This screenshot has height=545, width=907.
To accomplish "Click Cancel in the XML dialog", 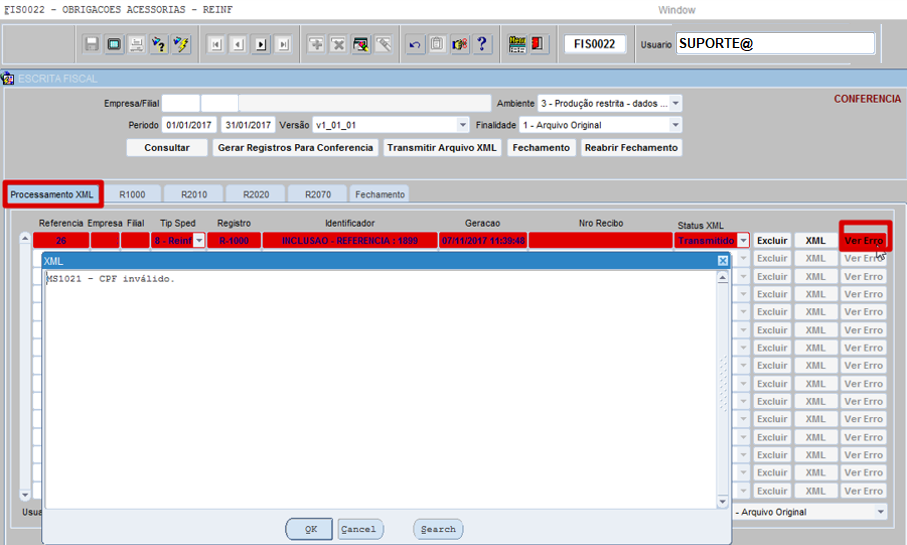I will coord(359,529).
